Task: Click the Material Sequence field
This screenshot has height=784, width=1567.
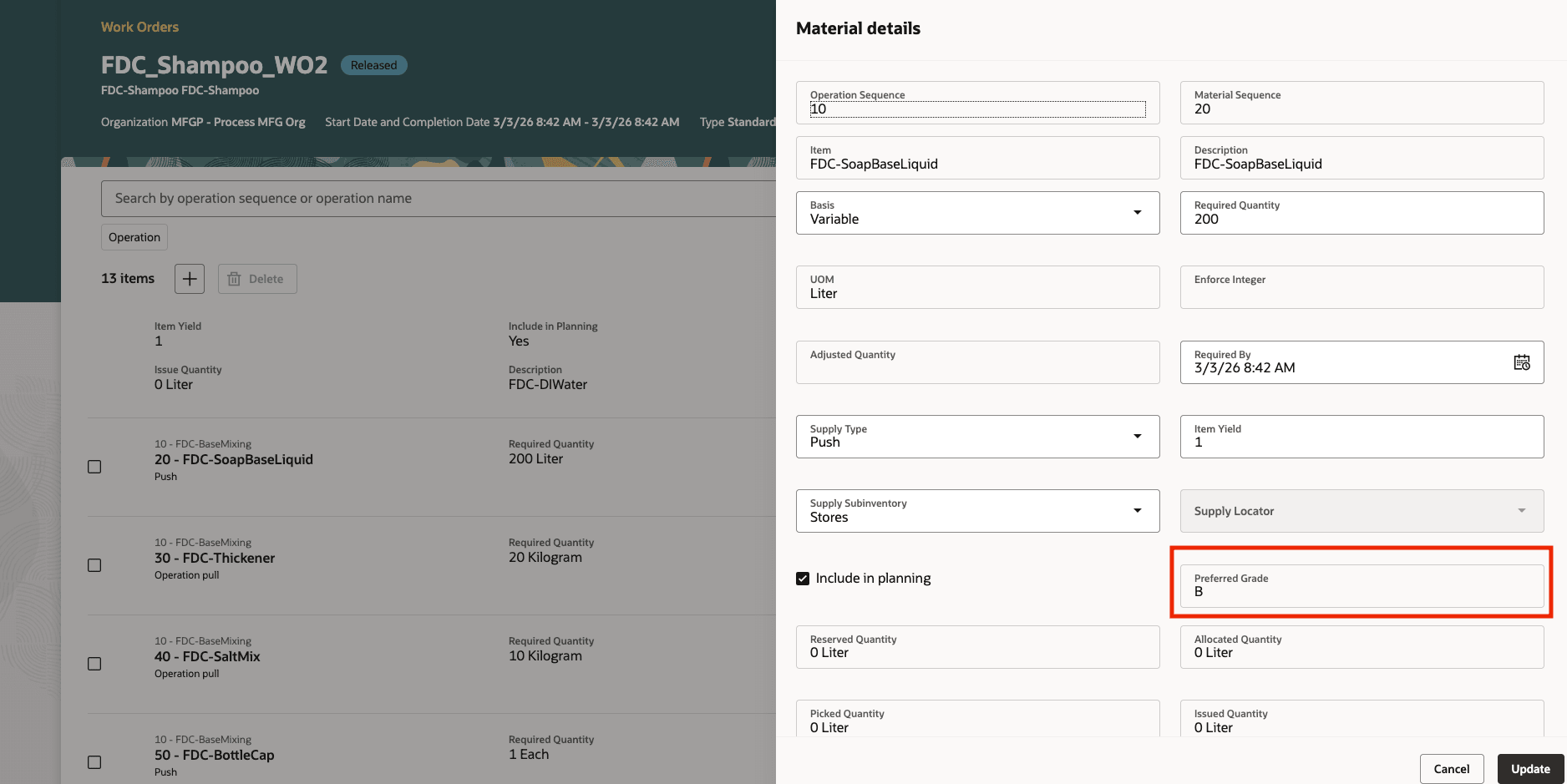Action: 1362,103
